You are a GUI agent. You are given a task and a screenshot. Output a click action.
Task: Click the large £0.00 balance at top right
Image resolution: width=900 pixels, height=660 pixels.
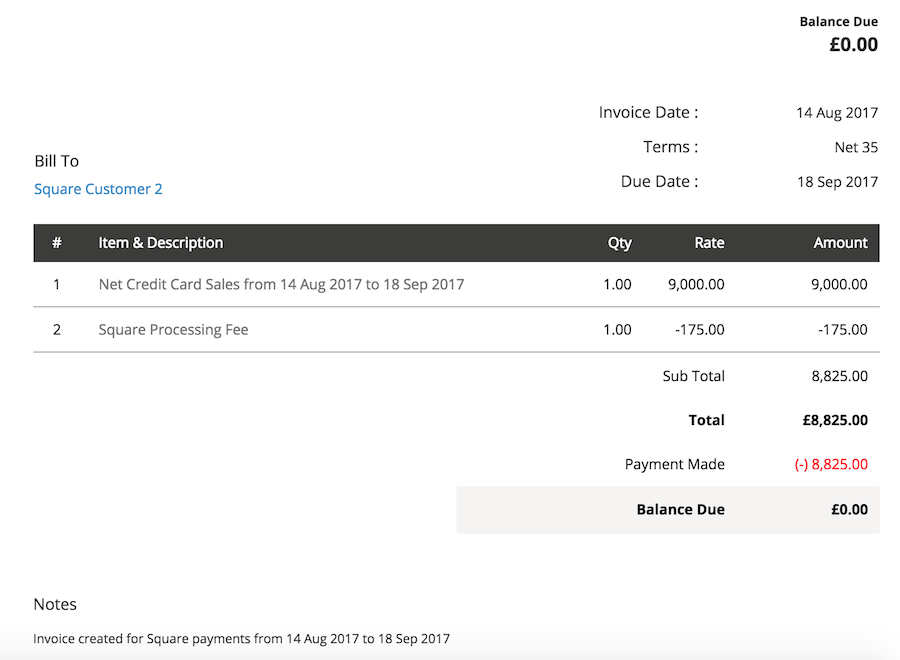853,44
